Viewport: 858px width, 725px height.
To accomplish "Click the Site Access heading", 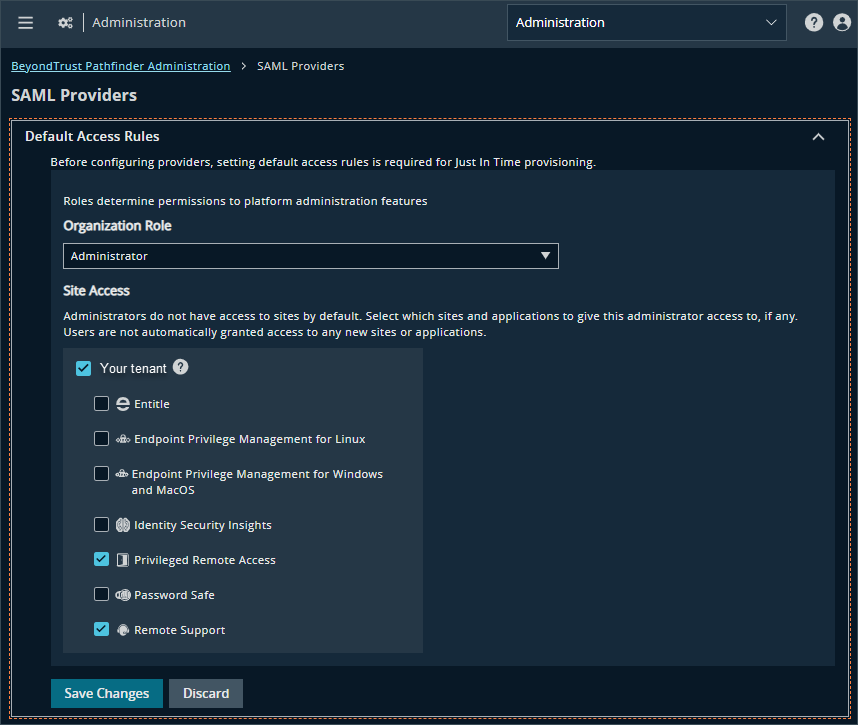I will coord(96,291).
